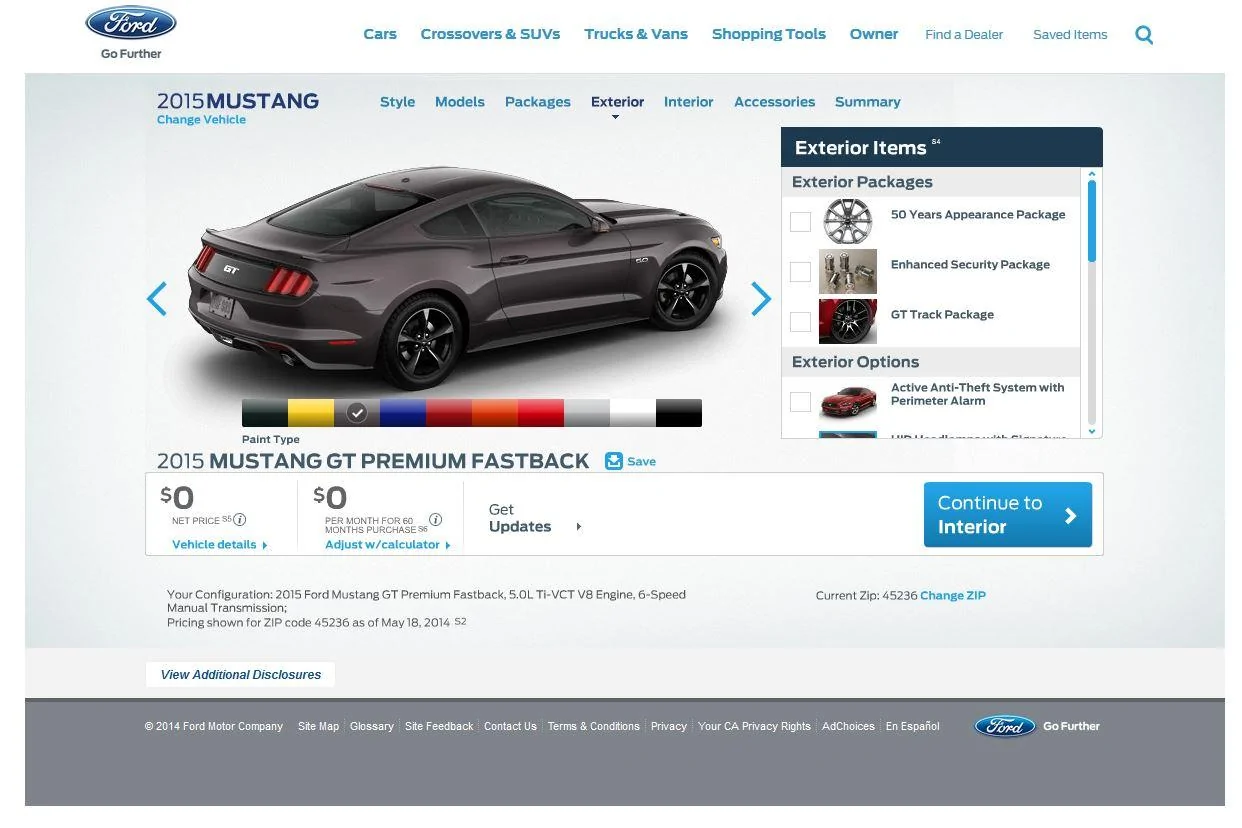Image resolution: width=1242 pixels, height=828 pixels.
Task: Select the yellow paint swatch
Action: coord(311,413)
